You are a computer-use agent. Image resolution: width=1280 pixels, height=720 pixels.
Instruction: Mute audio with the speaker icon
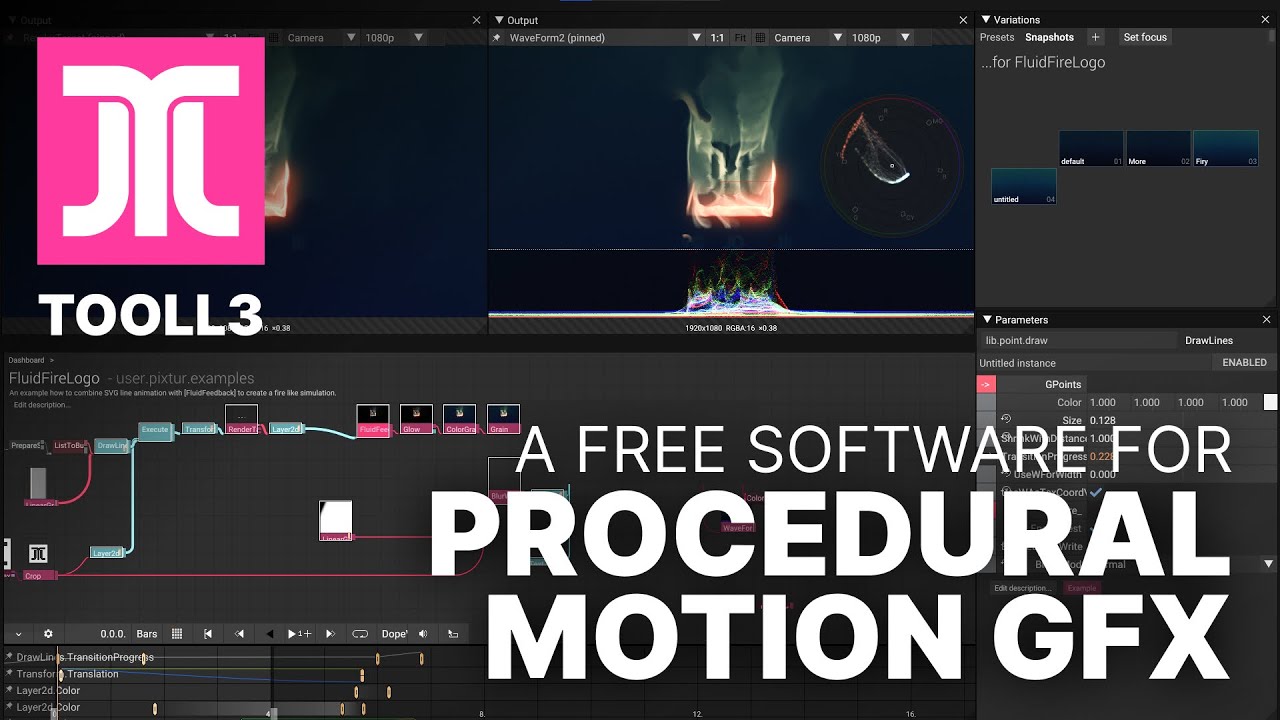tap(422, 634)
